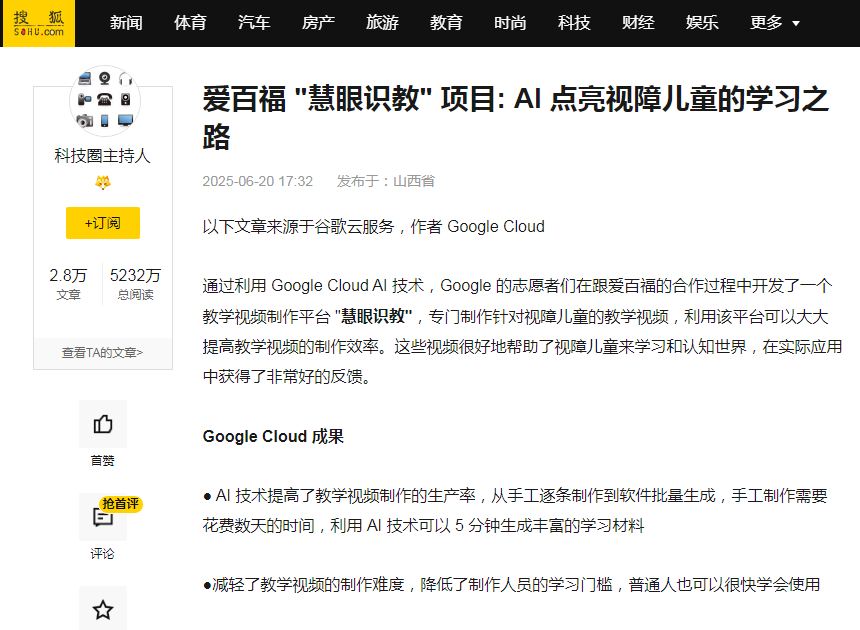Click the 2.8万 文章 count
Viewport: 860px width, 630px height.
(x=69, y=283)
